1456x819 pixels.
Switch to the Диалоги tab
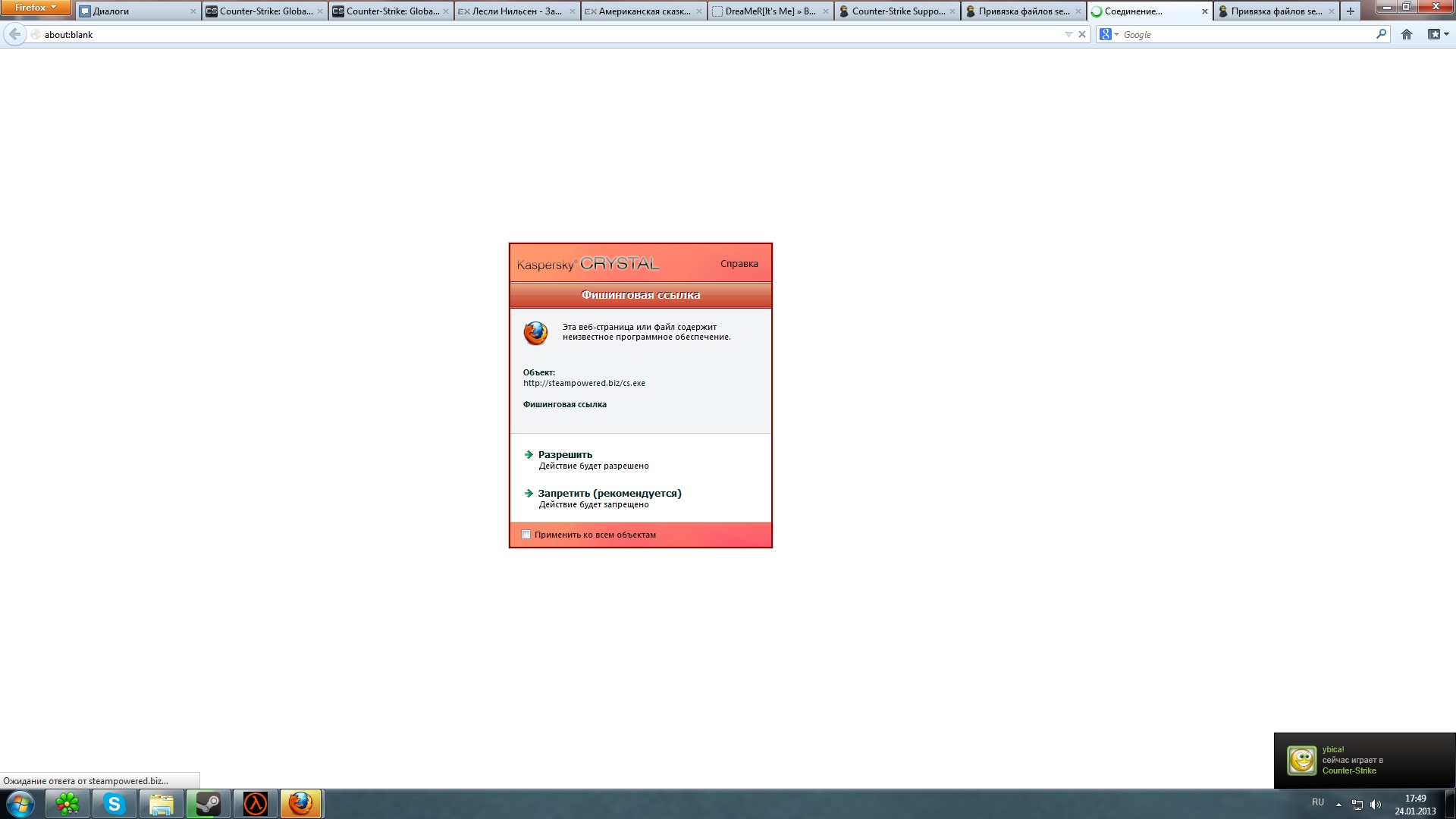(139, 11)
